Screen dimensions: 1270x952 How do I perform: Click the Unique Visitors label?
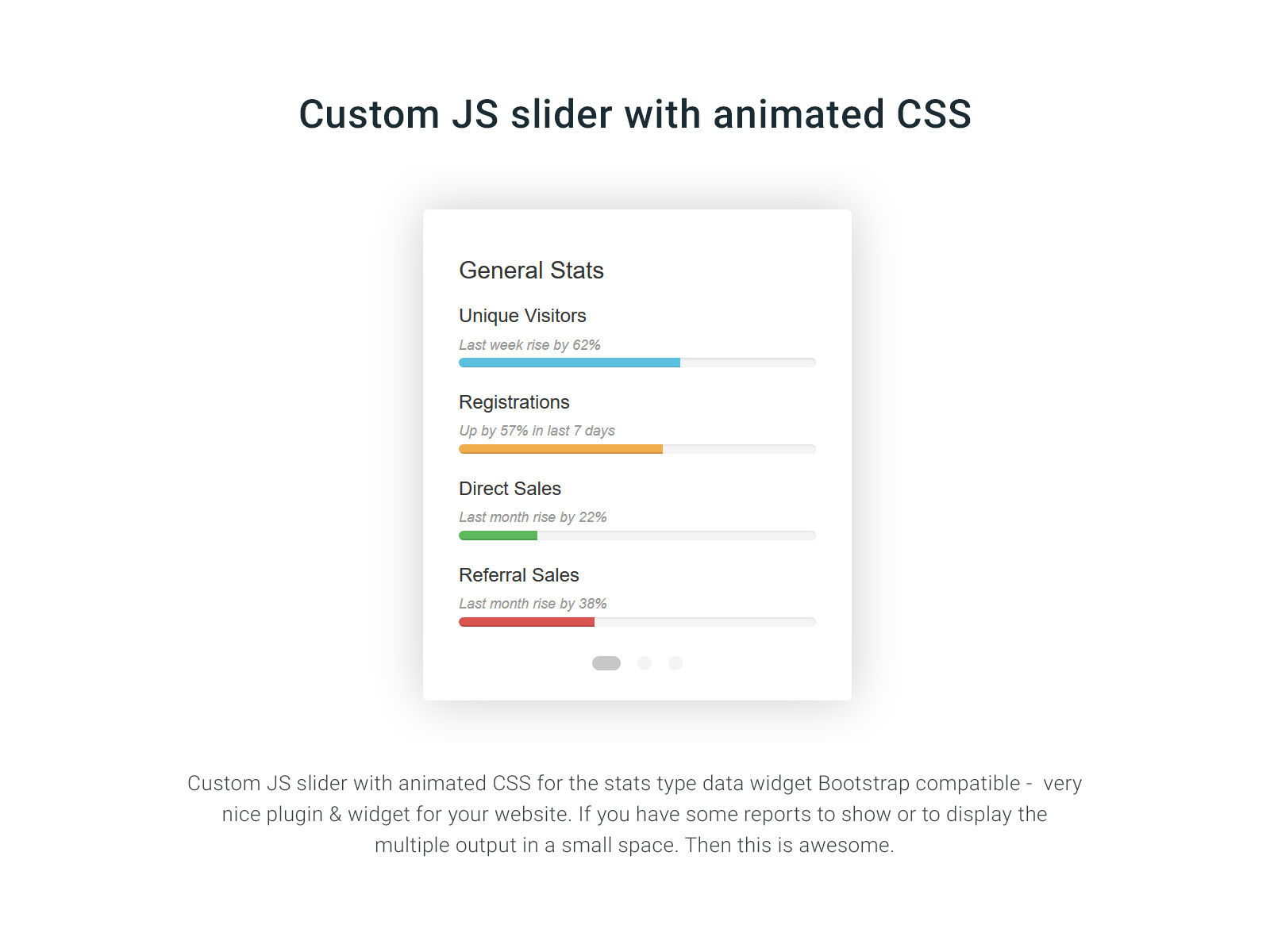point(522,316)
